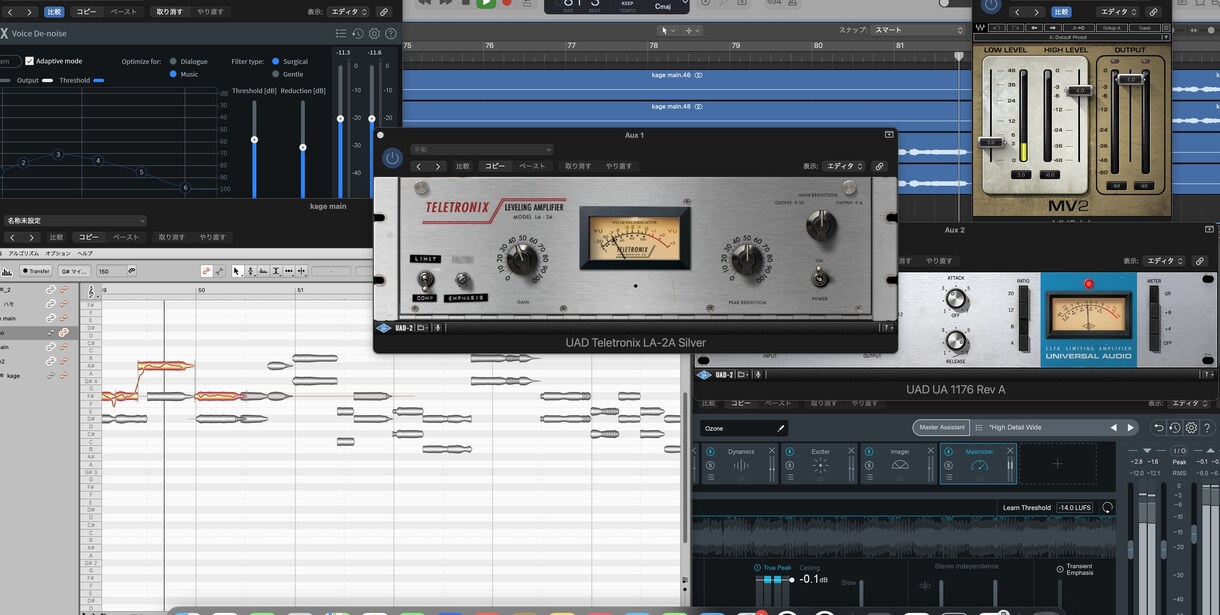Toggle Ozone Transient Emphasis
This screenshot has height=615, width=1220.
(x=1060, y=569)
